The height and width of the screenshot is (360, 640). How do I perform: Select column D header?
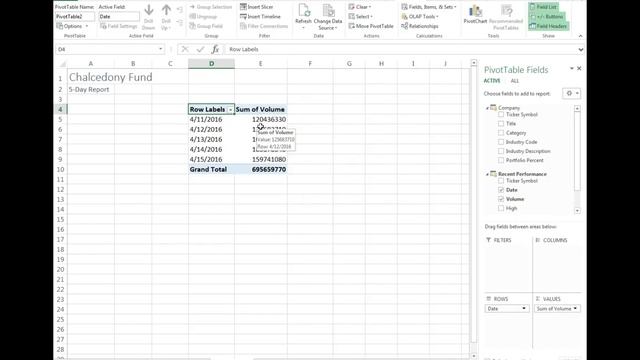coord(211,64)
